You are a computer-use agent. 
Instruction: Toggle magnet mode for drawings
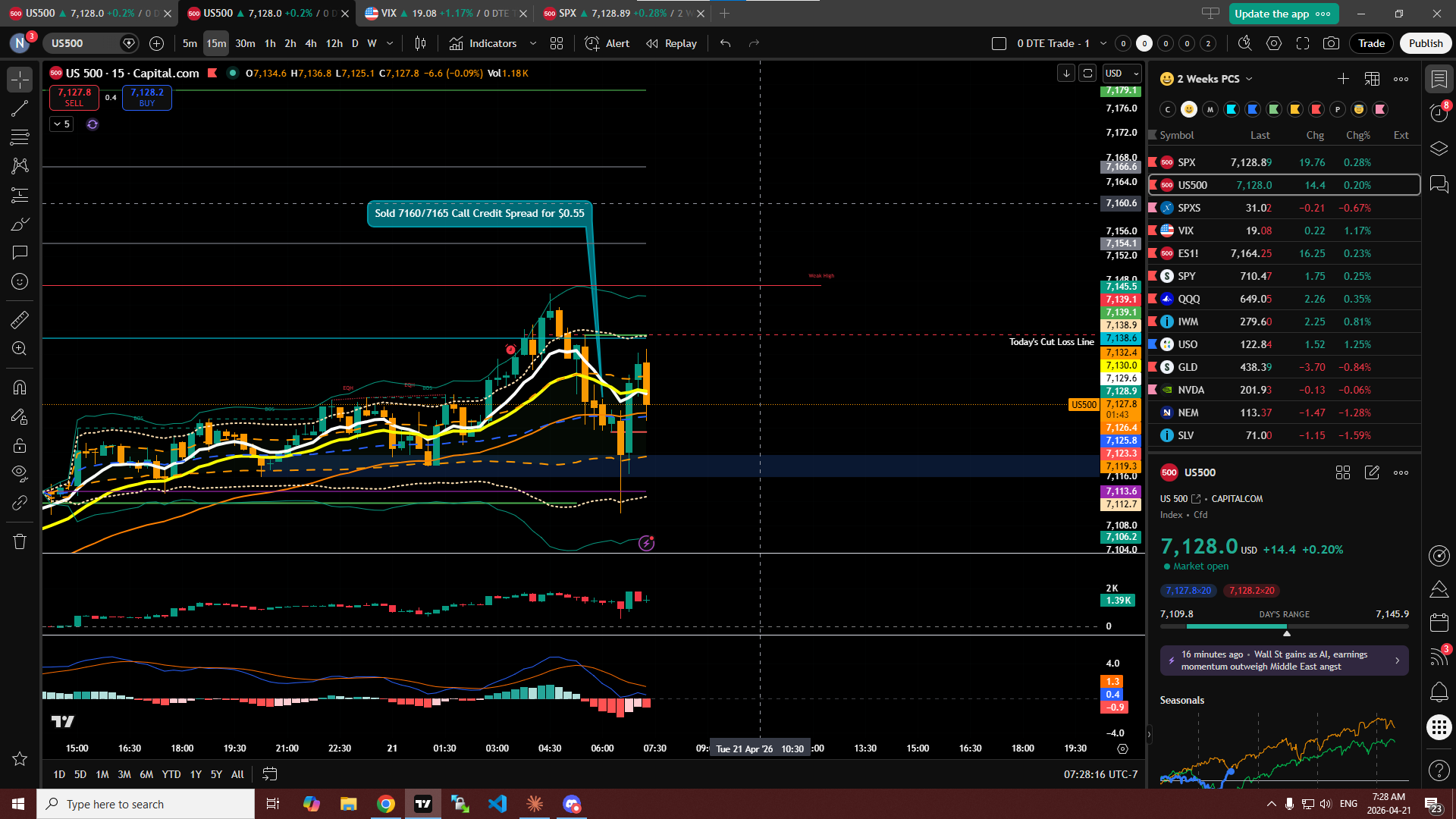[x=20, y=388]
